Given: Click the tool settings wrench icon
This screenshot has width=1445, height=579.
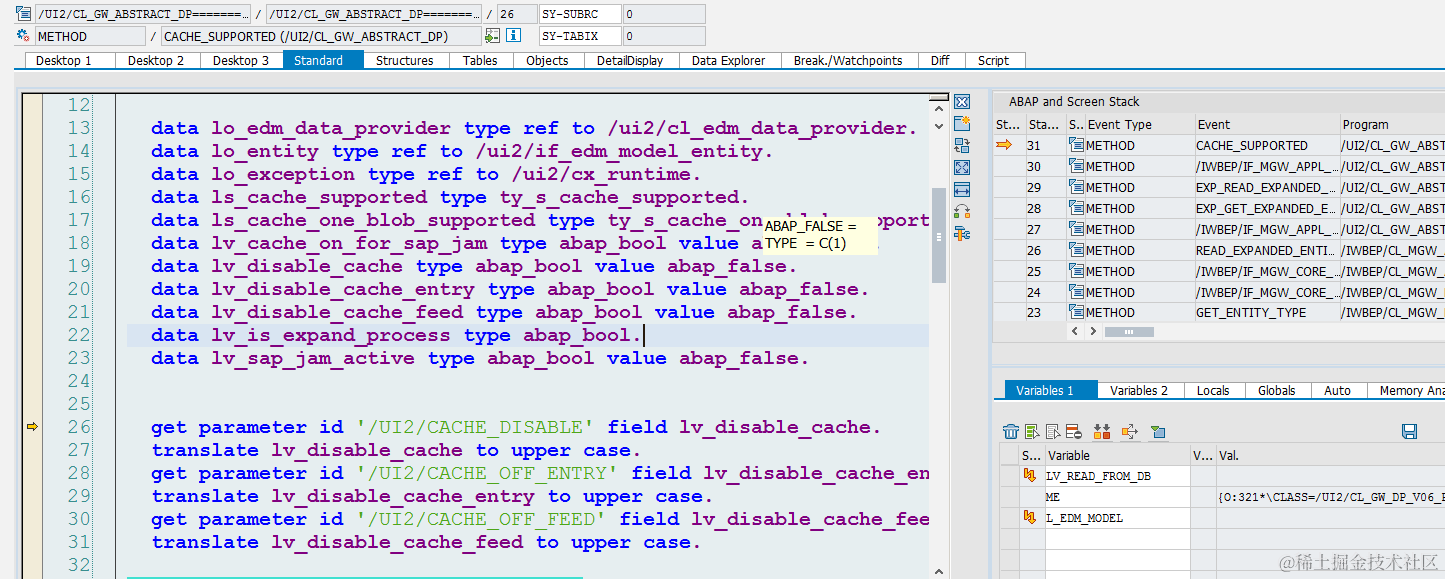Looking at the screenshot, I should [962, 234].
